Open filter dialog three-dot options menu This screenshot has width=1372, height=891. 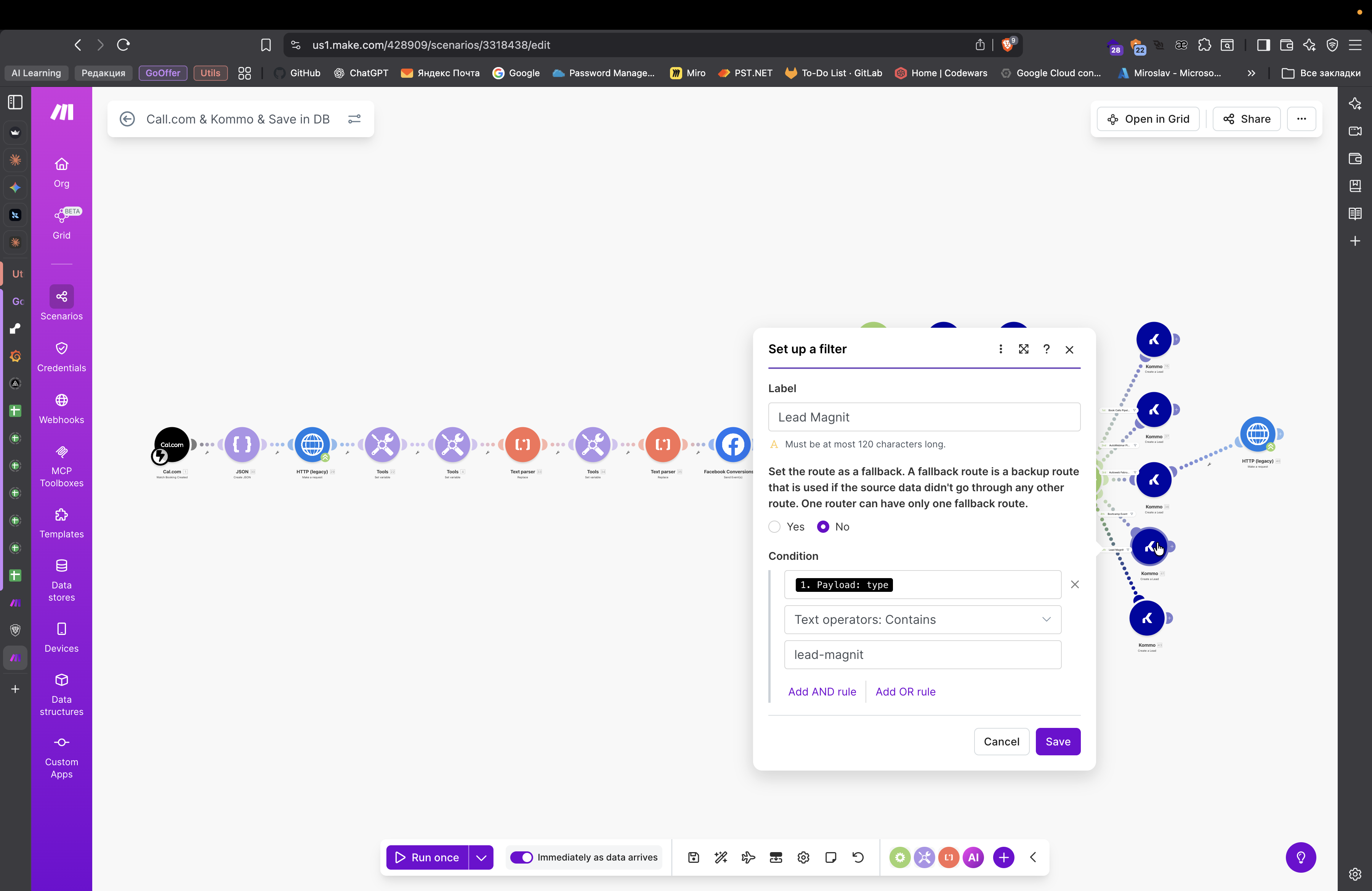pyautogui.click(x=1001, y=349)
